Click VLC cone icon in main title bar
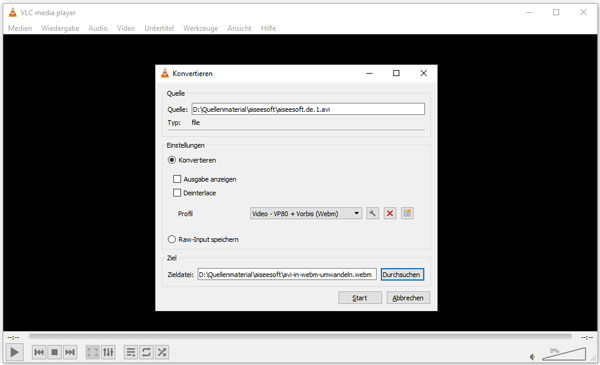Viewport: 600px width, 365px height. coord(13,12)
